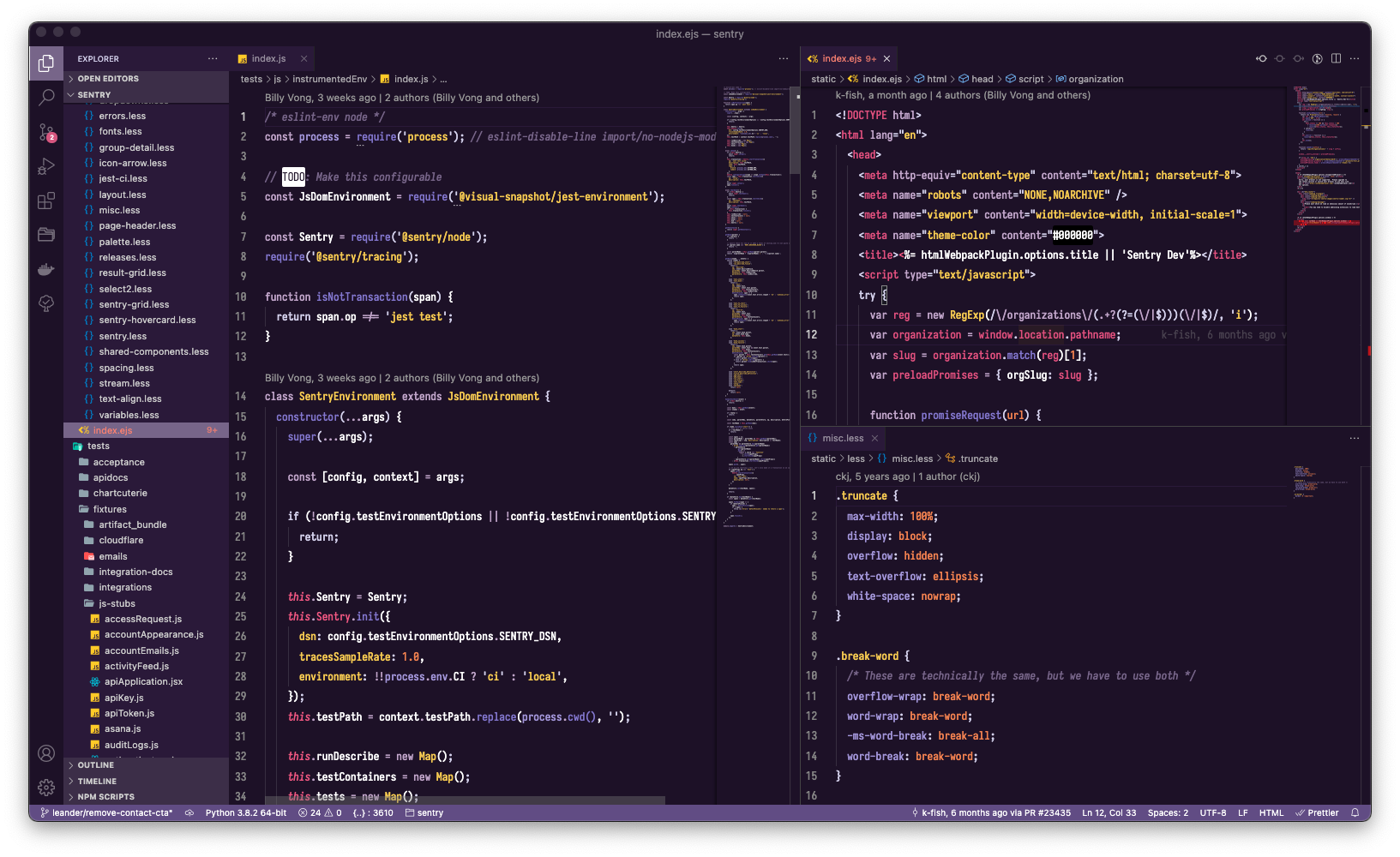The image size is (1400, 857).
Task: Collapse the SENTRY folder section
Action: point(146,94)
